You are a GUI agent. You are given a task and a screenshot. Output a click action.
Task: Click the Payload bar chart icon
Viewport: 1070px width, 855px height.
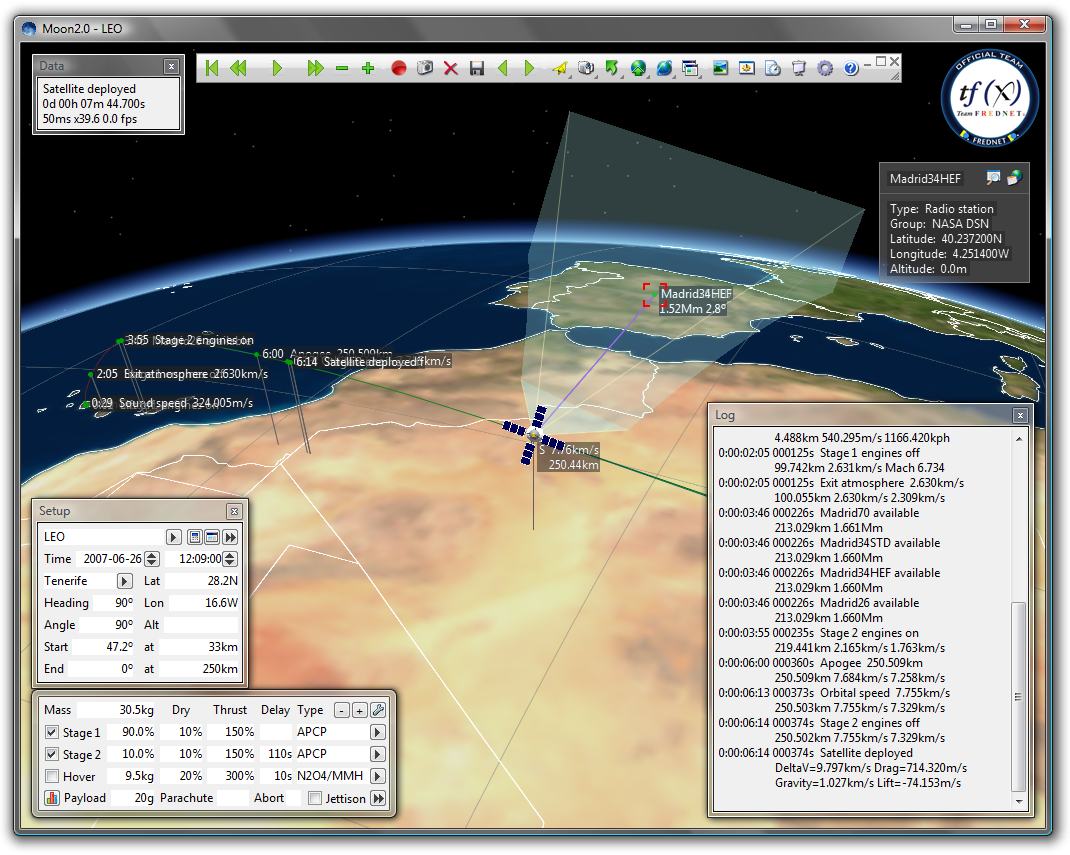[x=51, y=798]
